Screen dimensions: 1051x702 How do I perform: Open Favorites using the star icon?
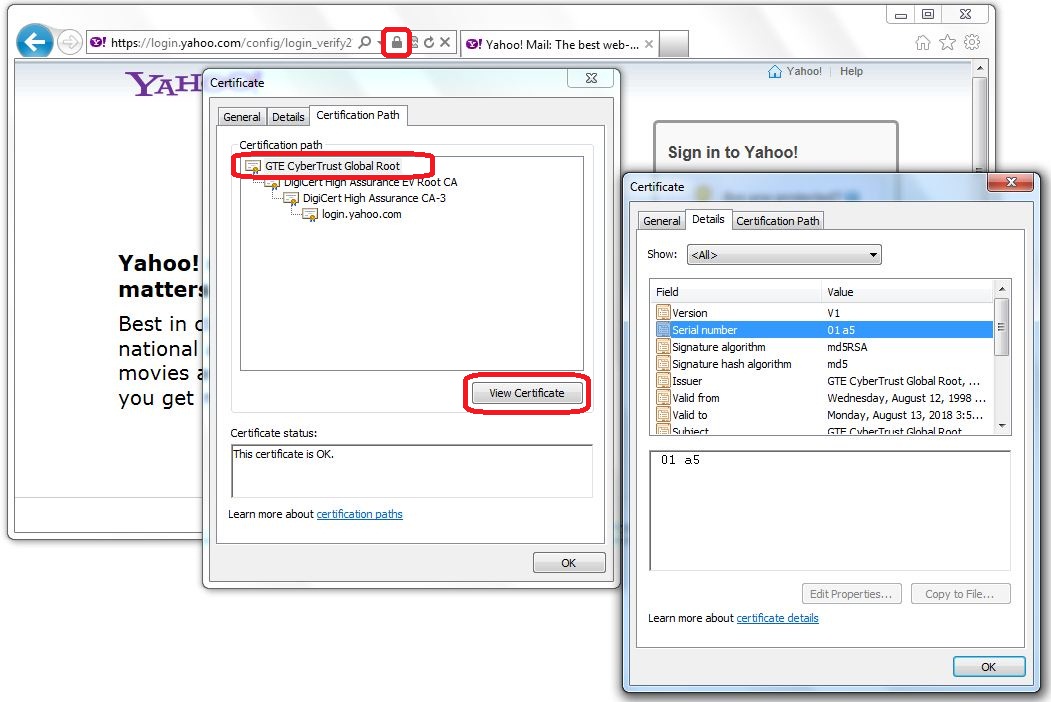coord(946,43)
